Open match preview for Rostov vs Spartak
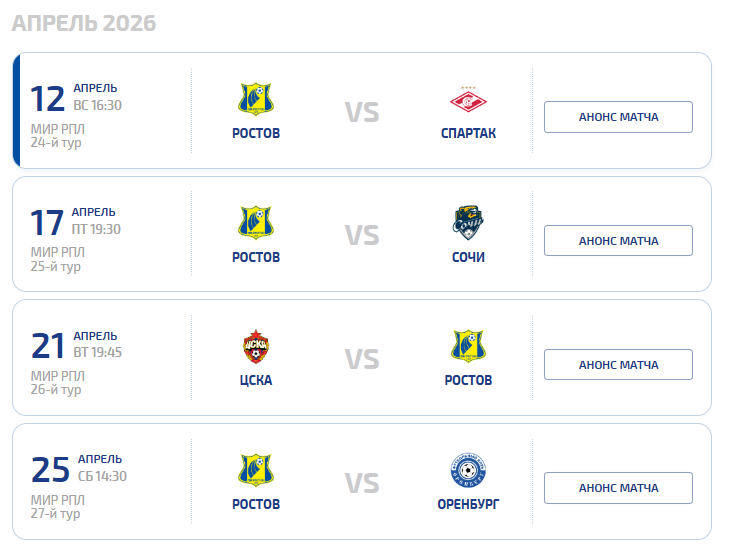Image resolution: width=731 pixels, height=556 pixels. tap(618, 117)
